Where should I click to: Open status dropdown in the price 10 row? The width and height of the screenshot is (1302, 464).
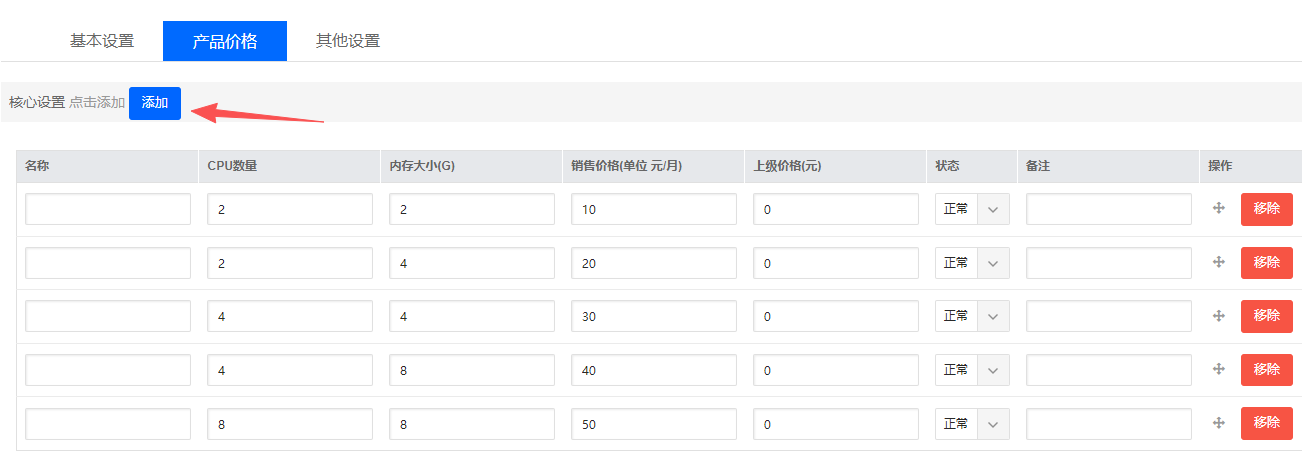click(972, 209)
